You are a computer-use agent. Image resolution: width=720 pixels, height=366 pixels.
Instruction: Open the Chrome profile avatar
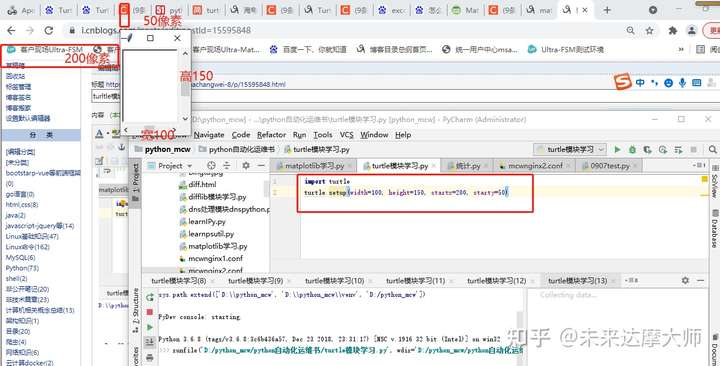point(692,30)
